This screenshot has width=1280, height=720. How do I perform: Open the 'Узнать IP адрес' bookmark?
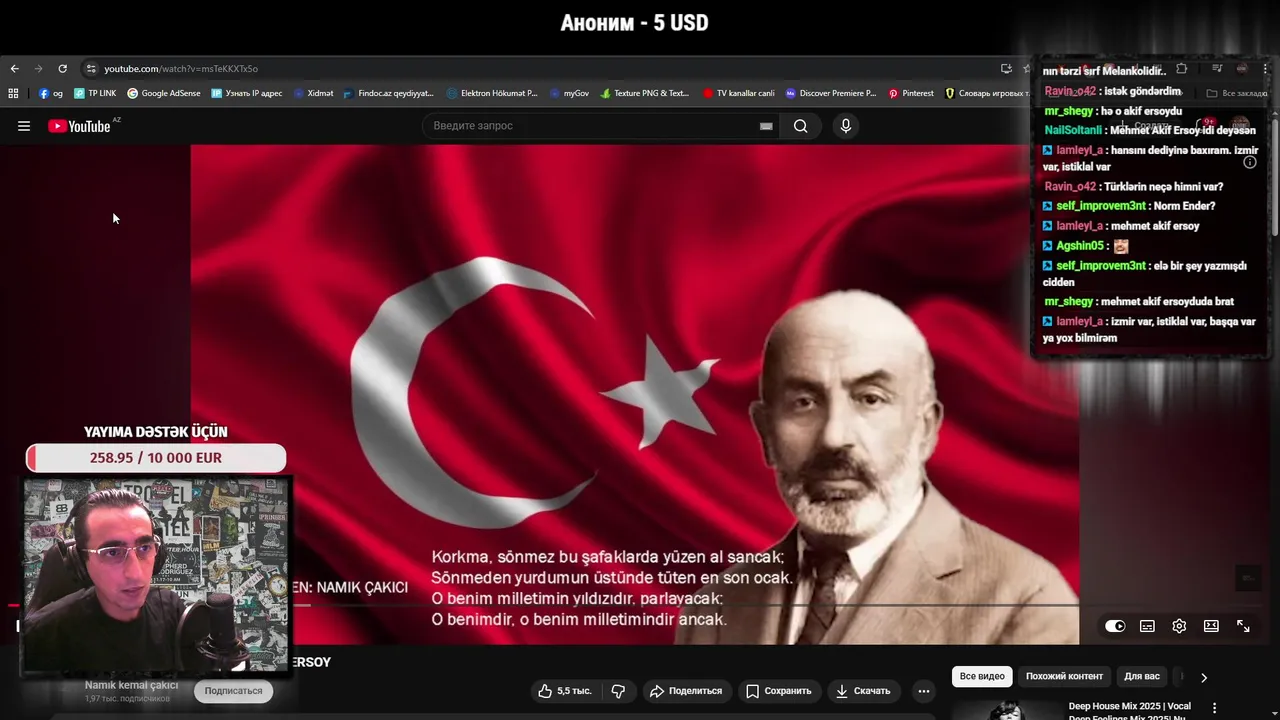point(246,93)
